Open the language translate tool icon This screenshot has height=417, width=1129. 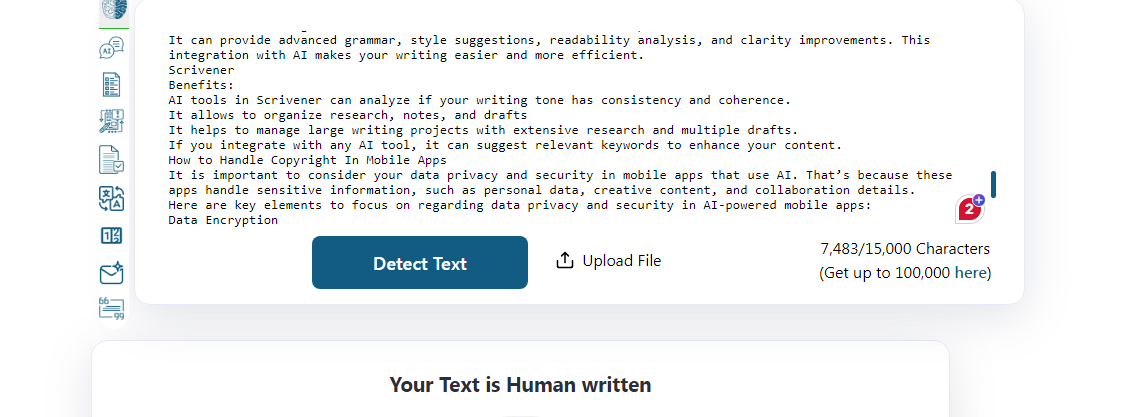click(112, 198)
